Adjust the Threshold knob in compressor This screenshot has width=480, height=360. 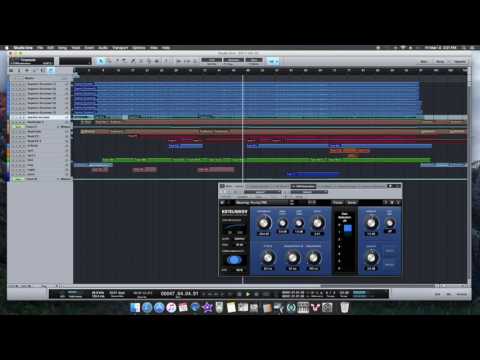264,223
